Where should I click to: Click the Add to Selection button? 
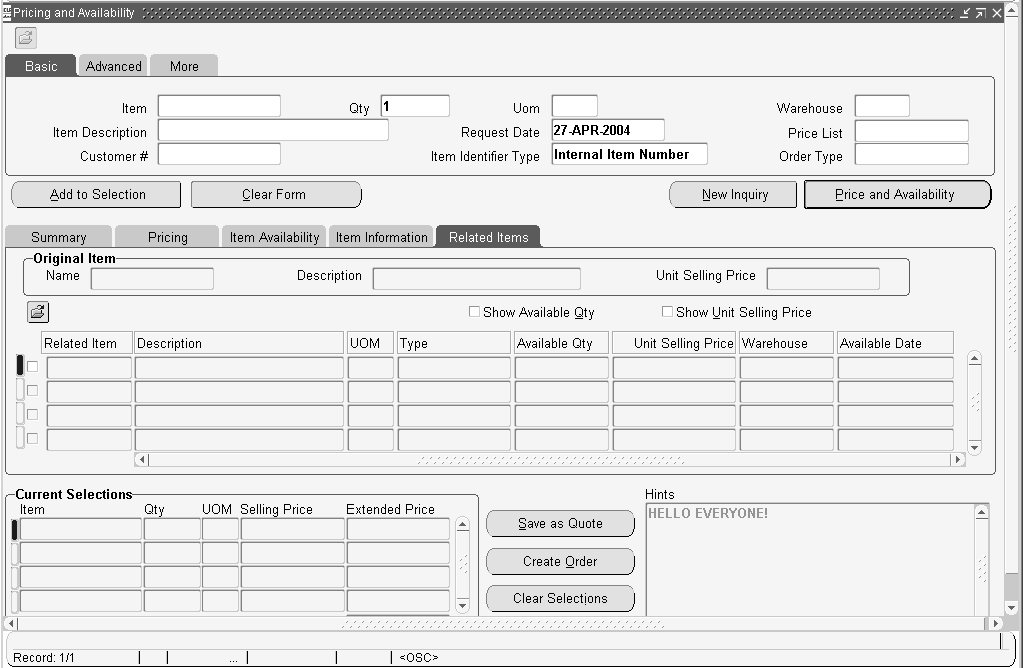coord(97,194)
